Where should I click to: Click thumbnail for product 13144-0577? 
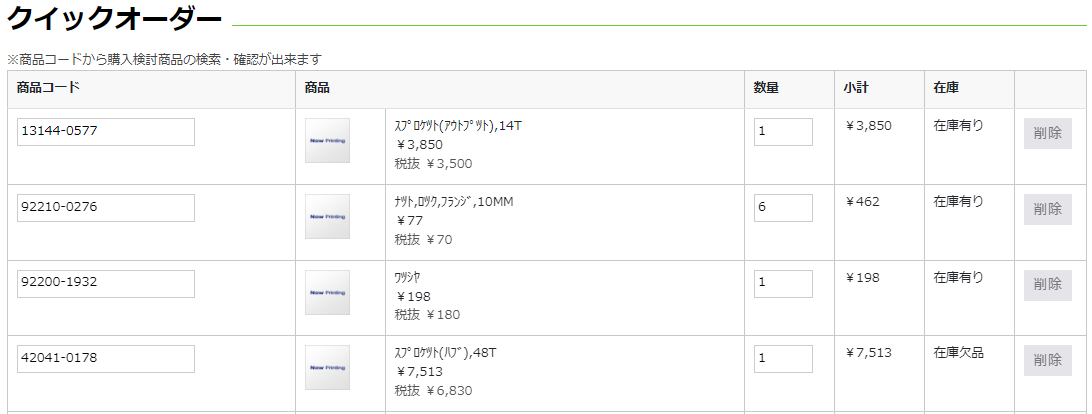pos(327,141)
